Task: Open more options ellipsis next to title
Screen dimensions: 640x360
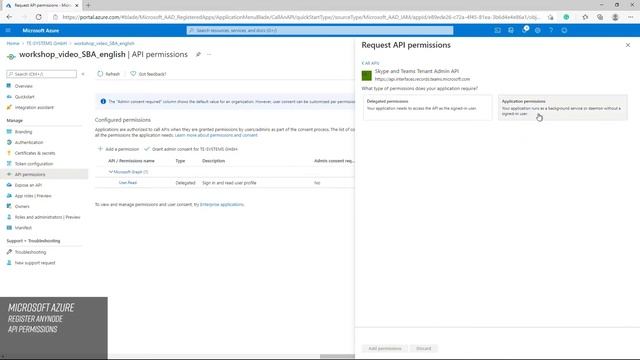Action: point(209,54)
